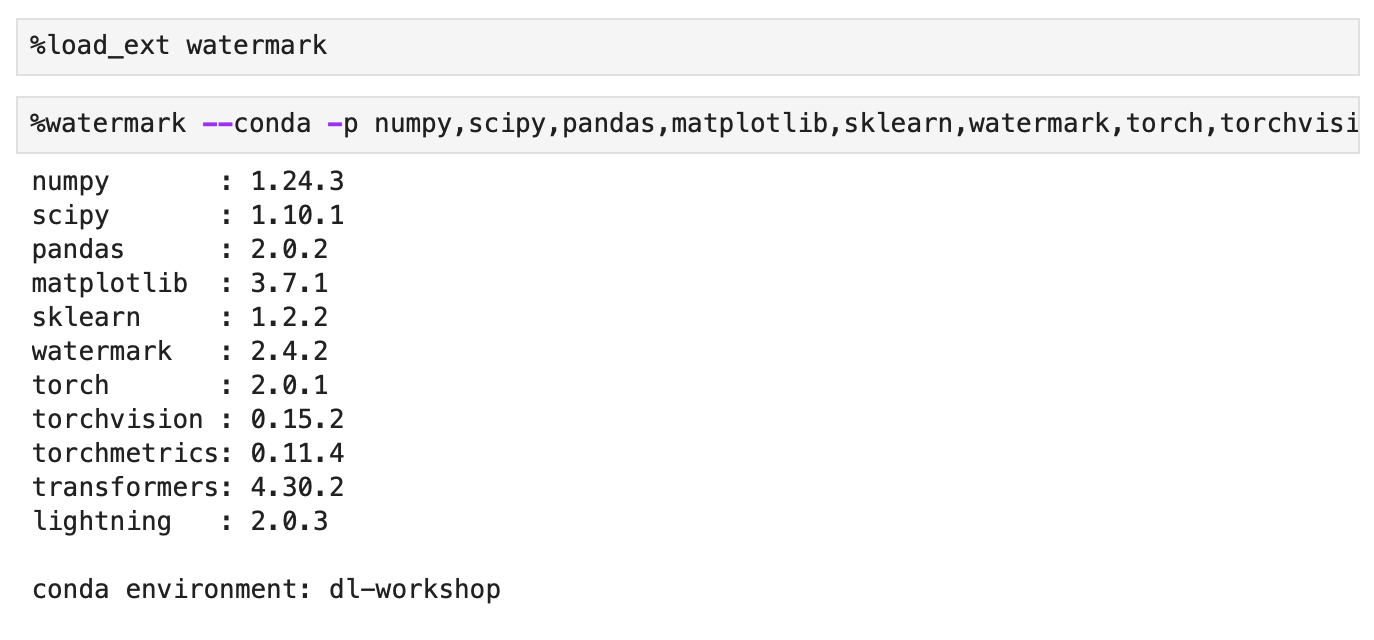The width and height of the screenshot is (1374, 640).
Task: Click the transformers 4.30.2 output line
Action: pyautogui.click(x=187, y=488)
